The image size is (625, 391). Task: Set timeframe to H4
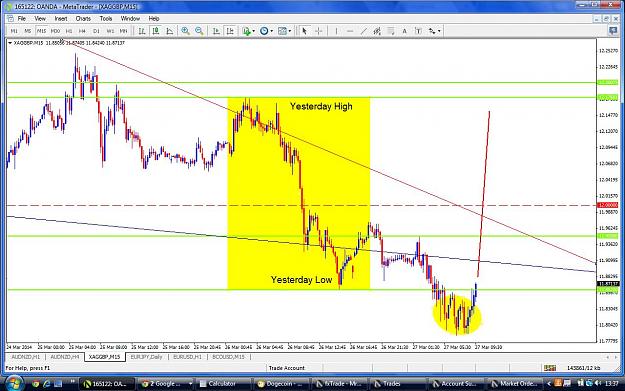click(82, 31)
